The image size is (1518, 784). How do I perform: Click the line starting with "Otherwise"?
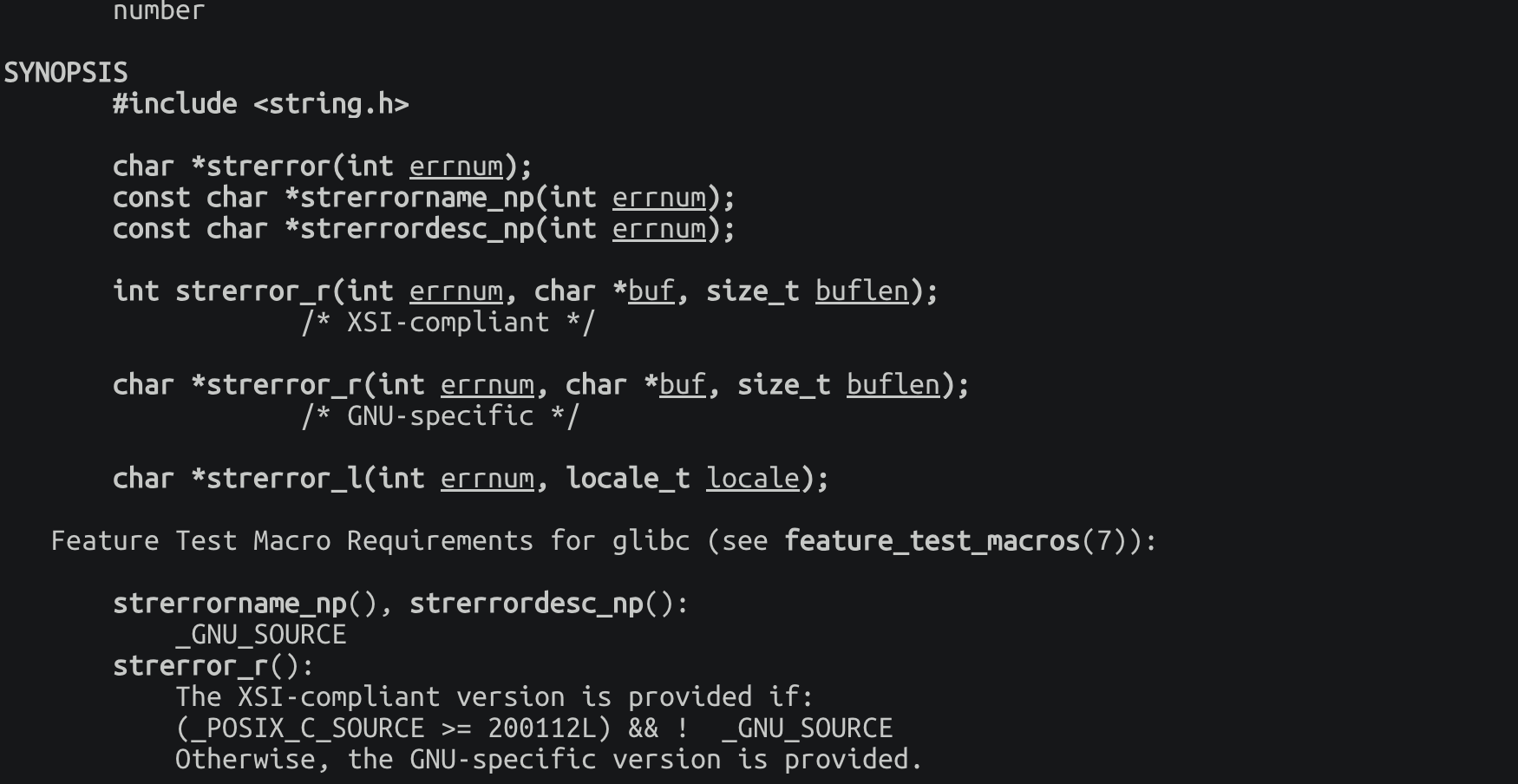pos(548,760)
